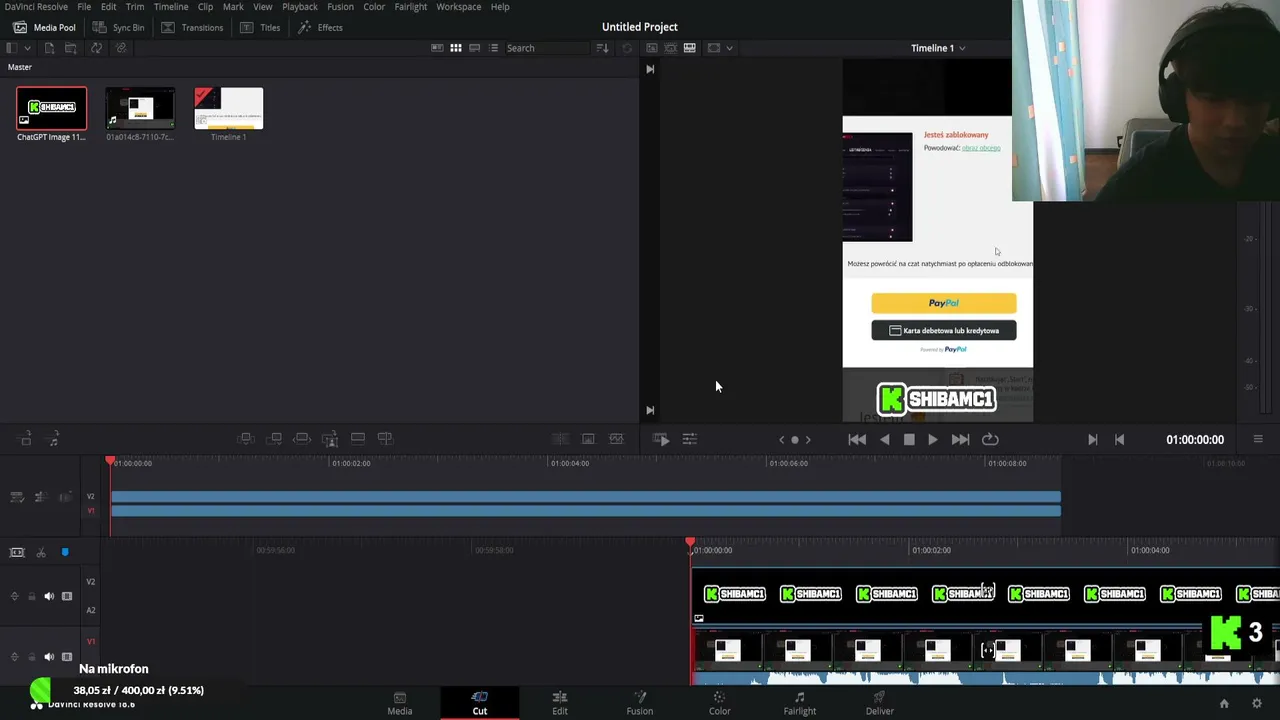Open the Fairlight menu
The width and height of the screenshot is (1280, 720).
point(411,7)
